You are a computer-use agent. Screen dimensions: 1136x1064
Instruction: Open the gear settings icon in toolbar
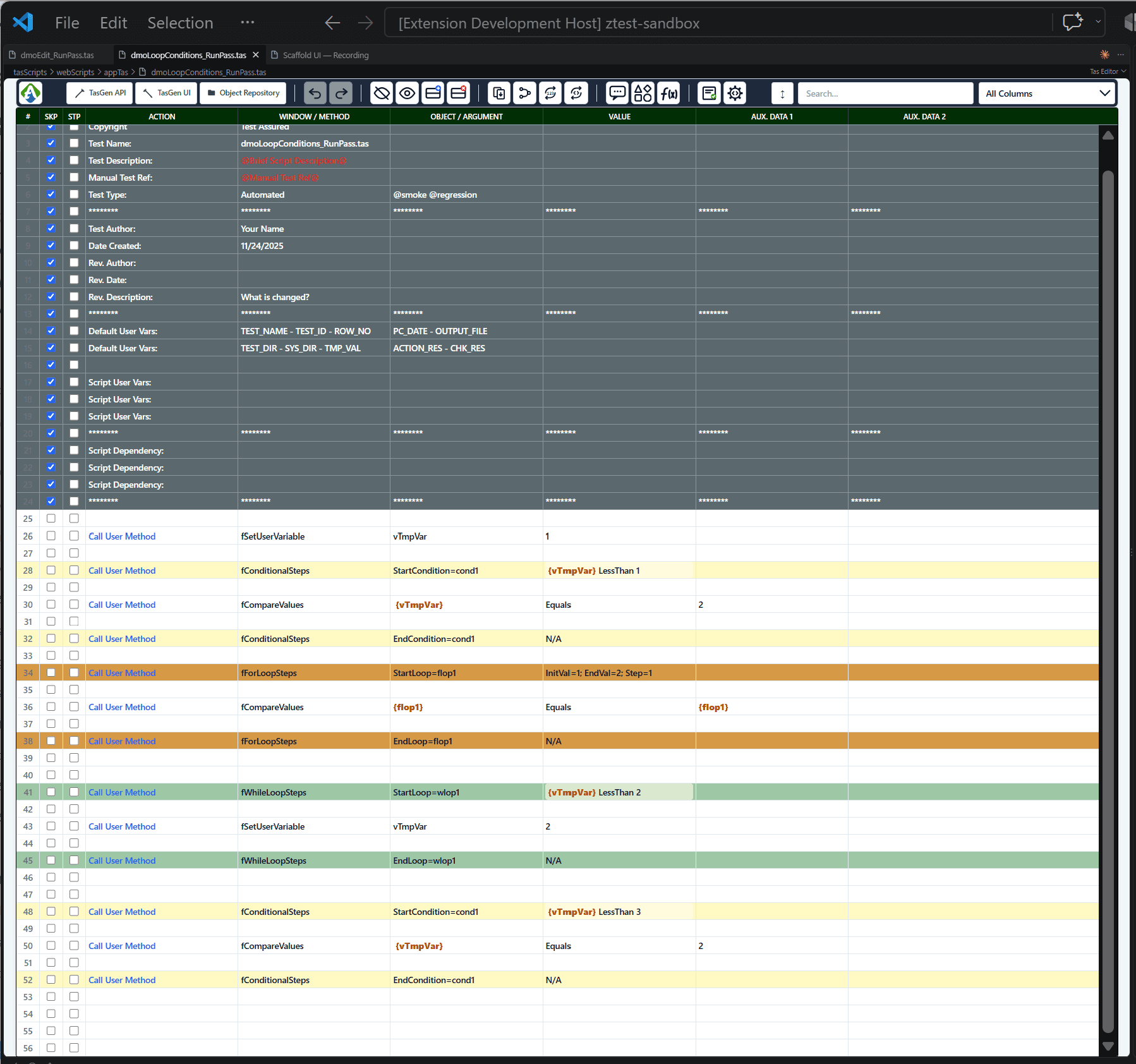735,94
